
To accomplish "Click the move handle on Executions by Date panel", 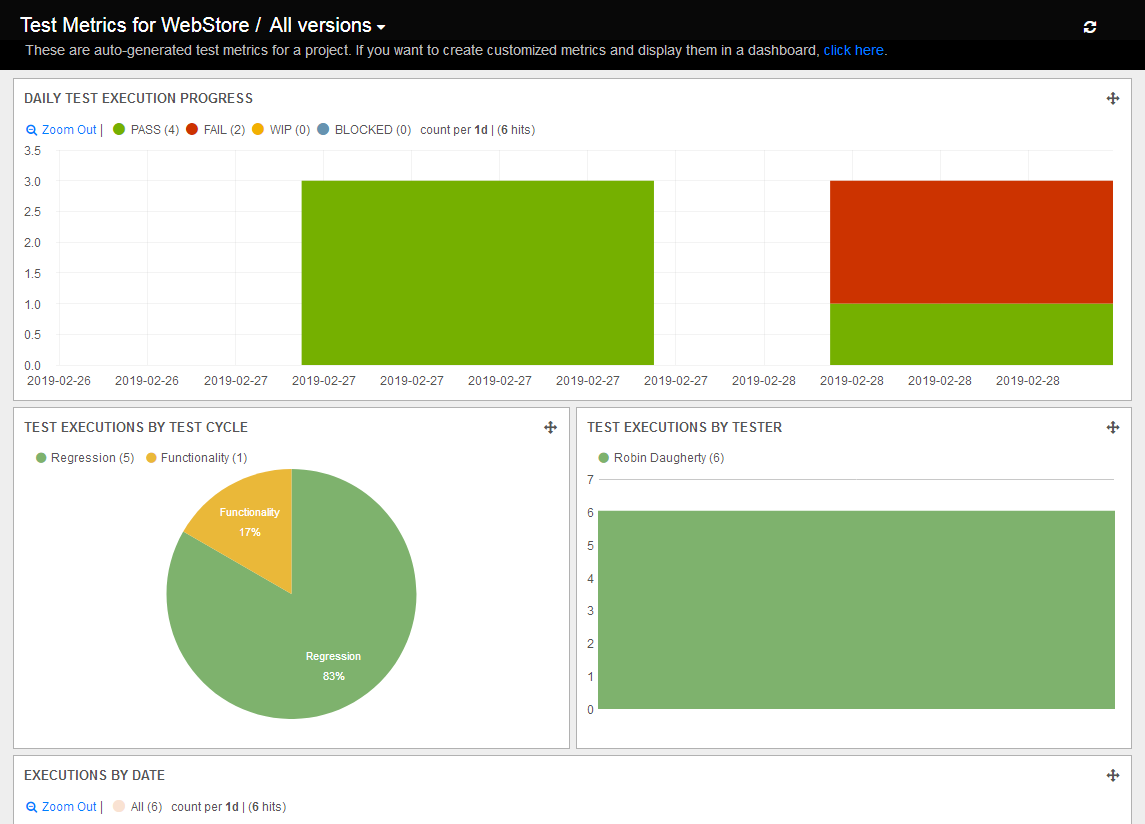I will pyautogui.click(x=1112, y=774).
